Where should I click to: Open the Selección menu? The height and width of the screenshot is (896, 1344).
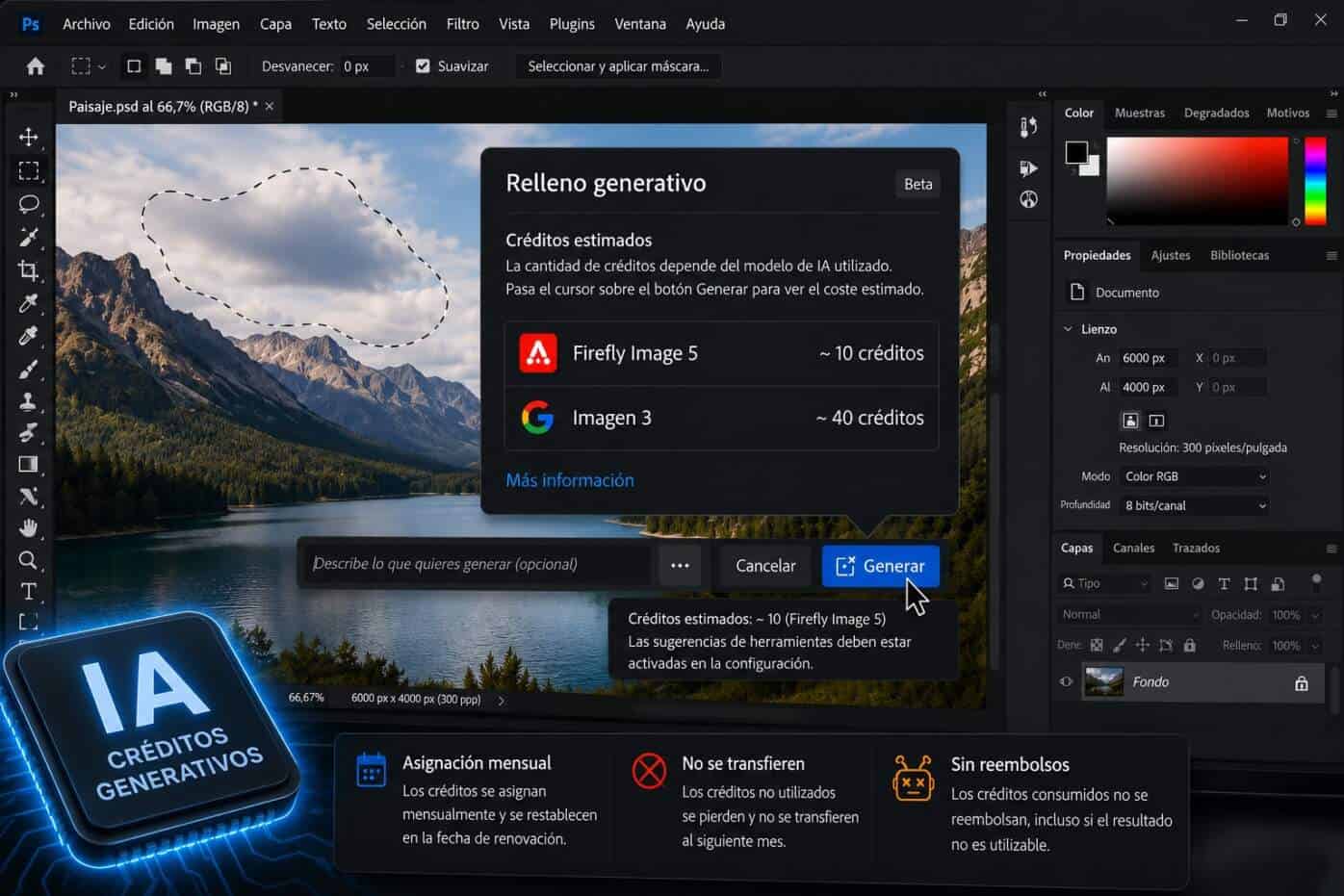coord(396,24)
